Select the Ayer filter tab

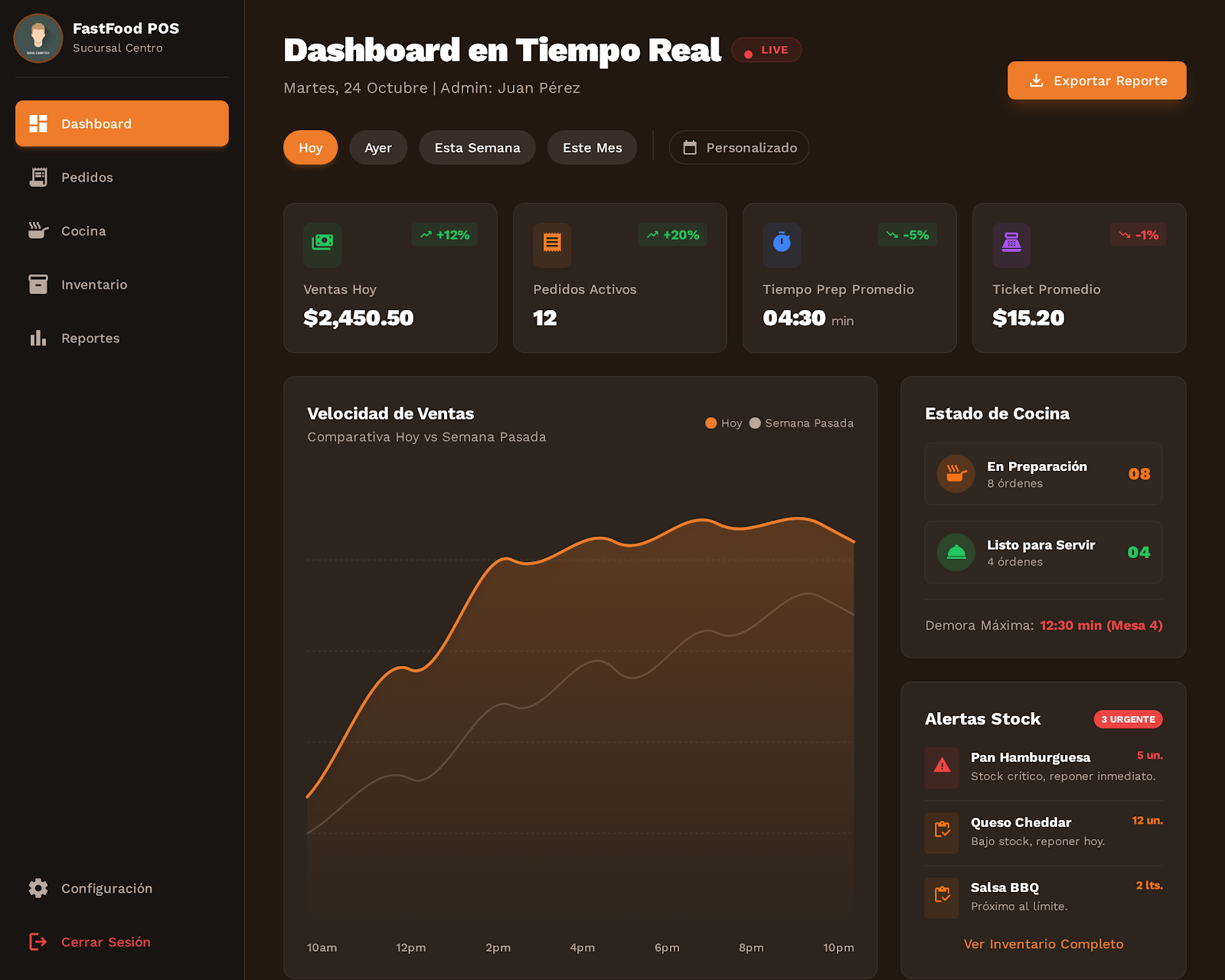pos(378,147)
